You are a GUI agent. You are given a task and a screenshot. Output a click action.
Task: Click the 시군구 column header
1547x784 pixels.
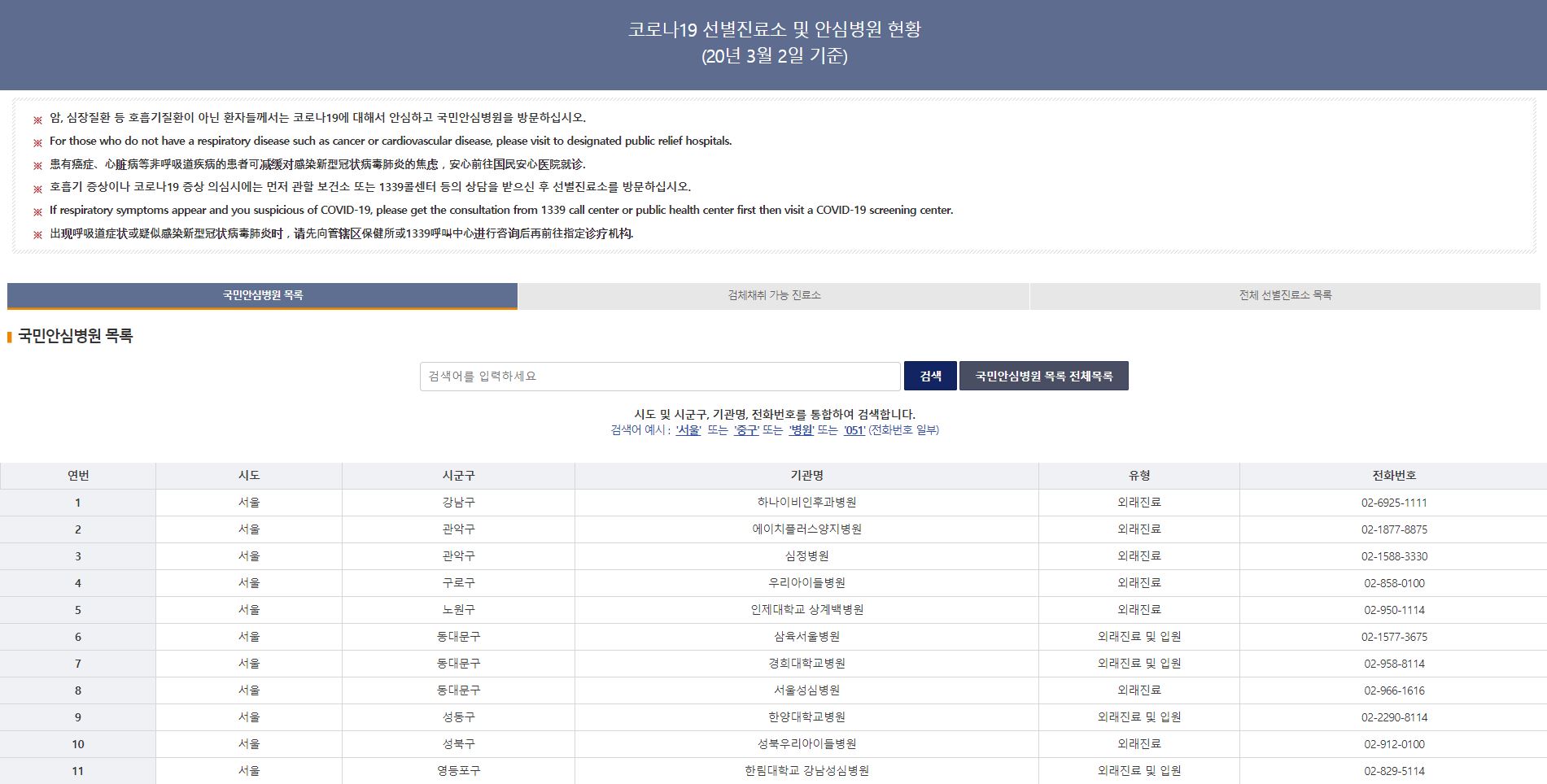458,476
